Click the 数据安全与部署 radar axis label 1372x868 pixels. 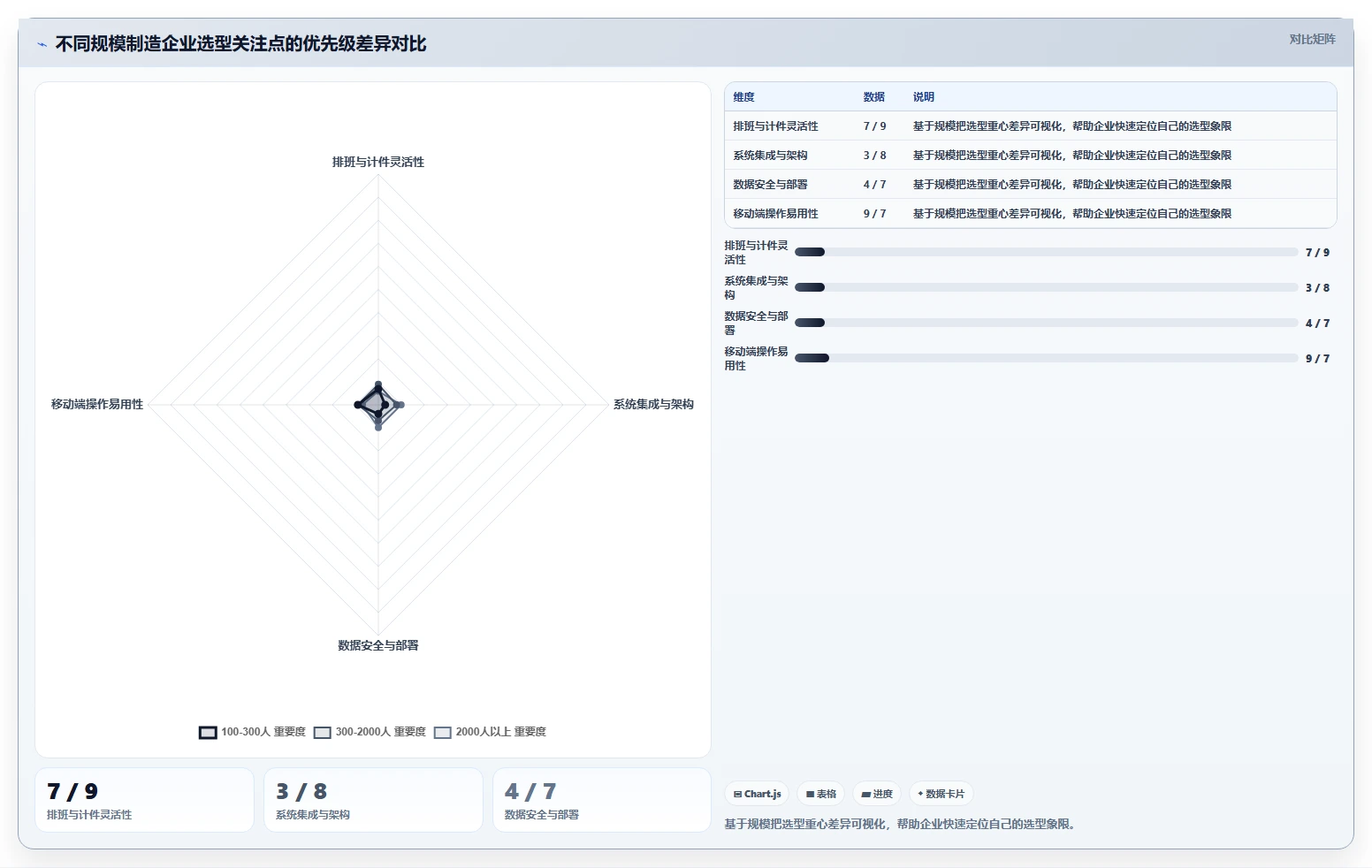[378, 645]
